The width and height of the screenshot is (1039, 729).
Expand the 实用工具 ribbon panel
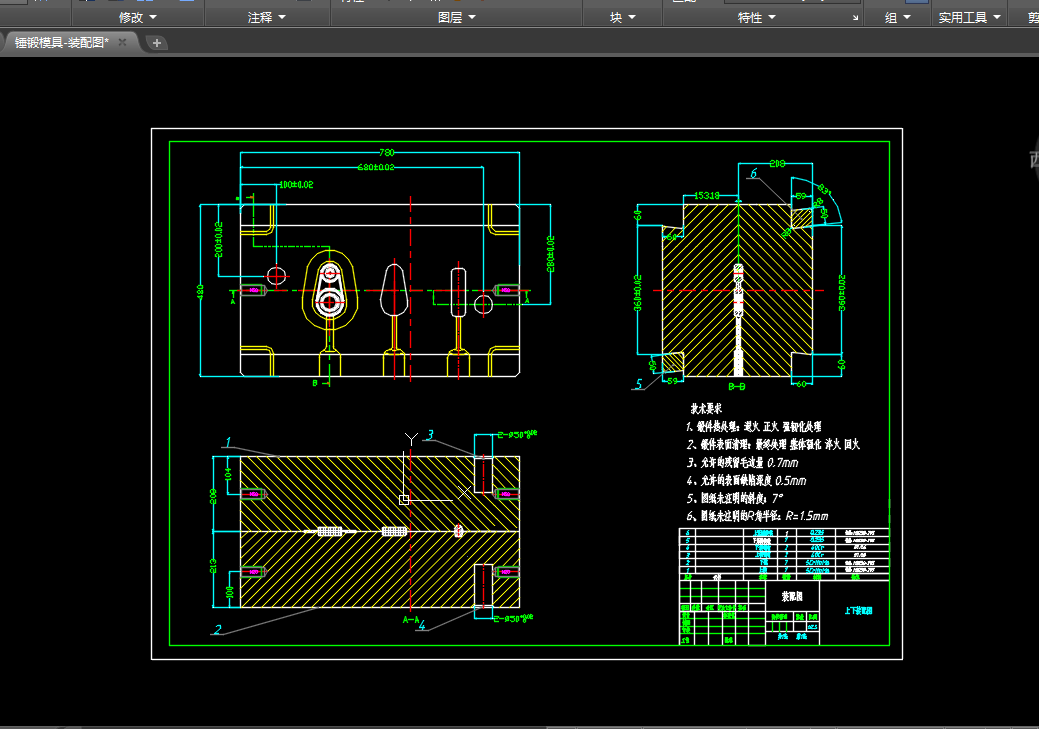coord(969,17)
